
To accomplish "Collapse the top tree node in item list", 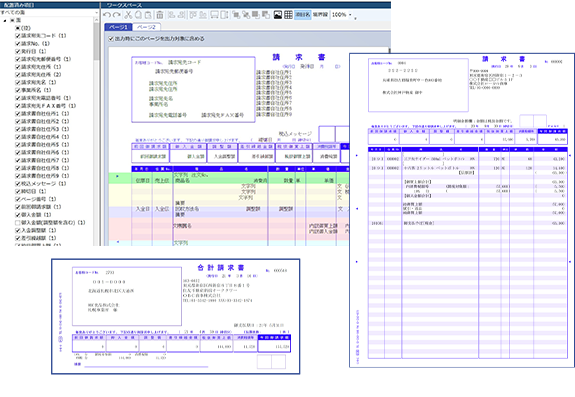I will point(5,21).
